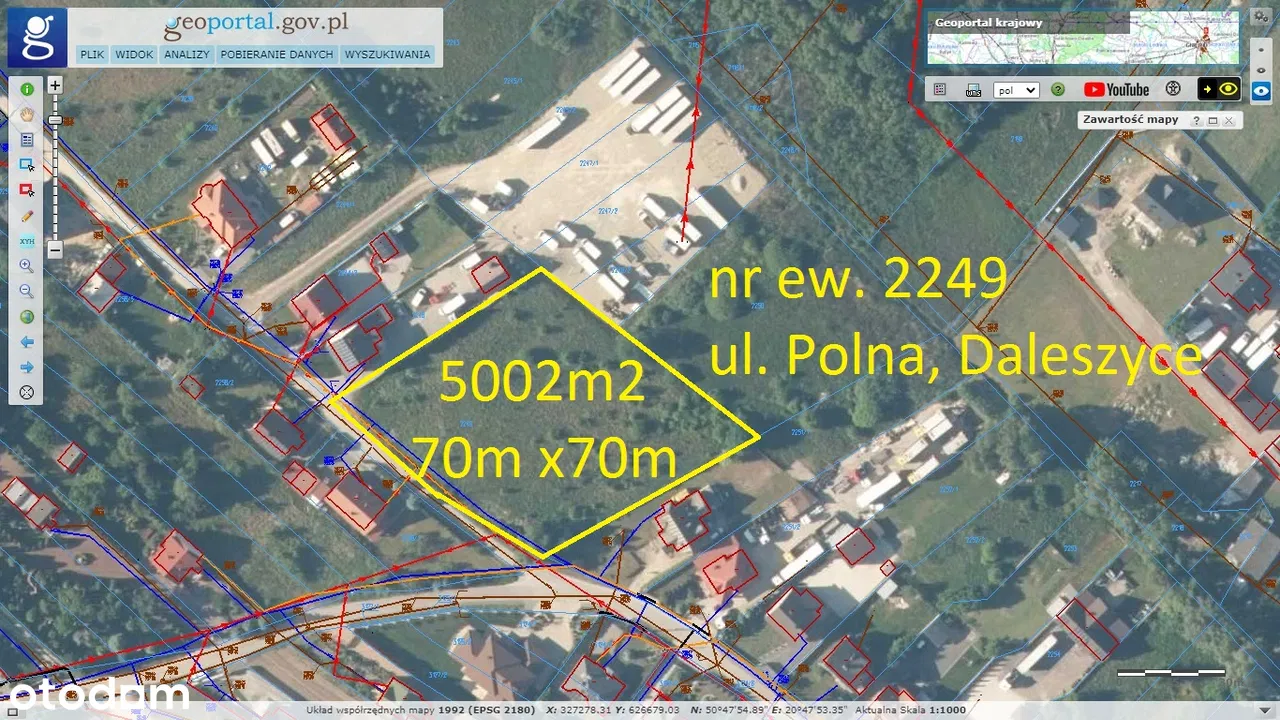The width and height of the screenshot is (1280, 720).
Task: Go to previous map view arrow
Action: pos(27,342)
